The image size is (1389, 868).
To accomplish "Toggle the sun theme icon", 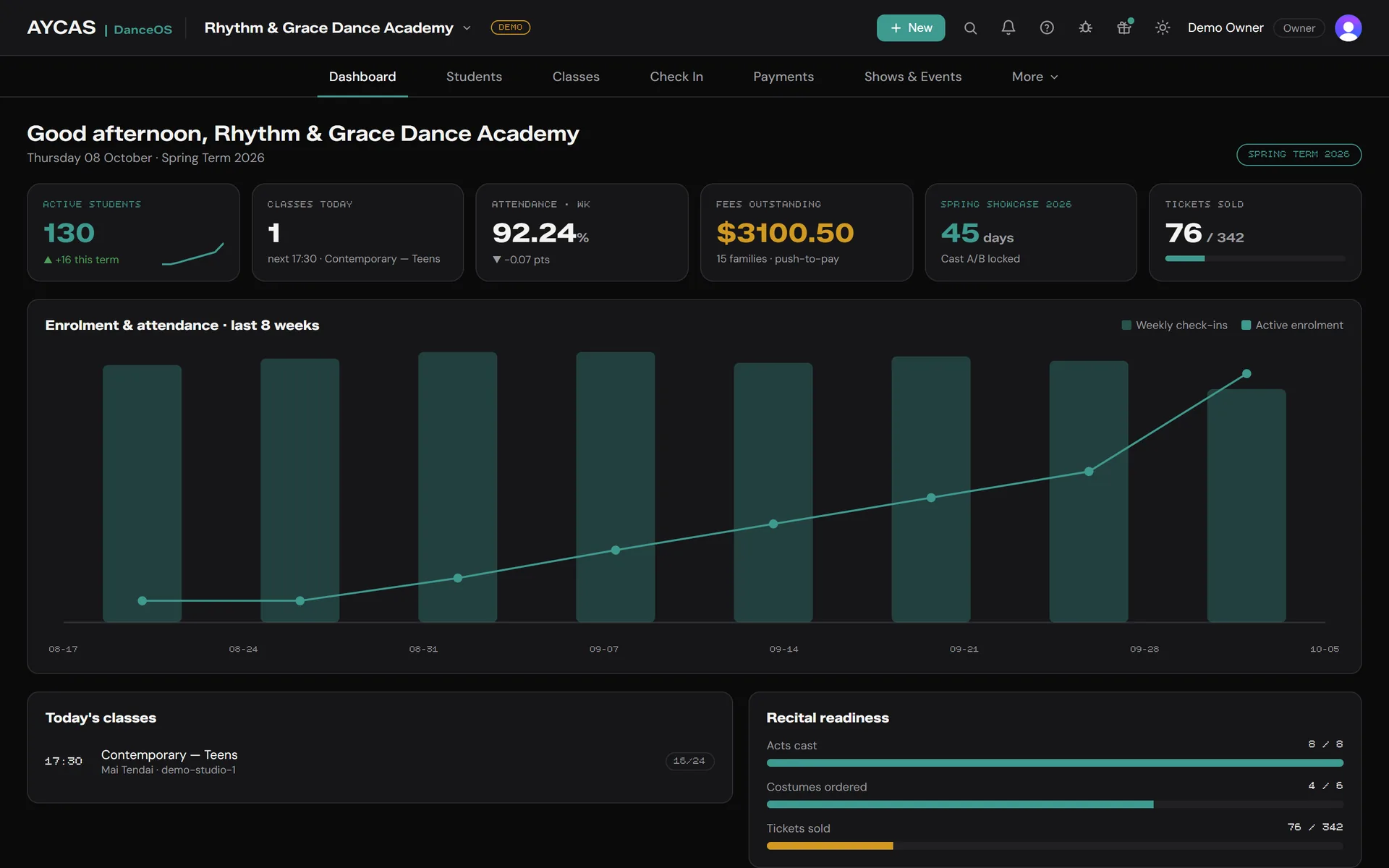I will 1163,28.
